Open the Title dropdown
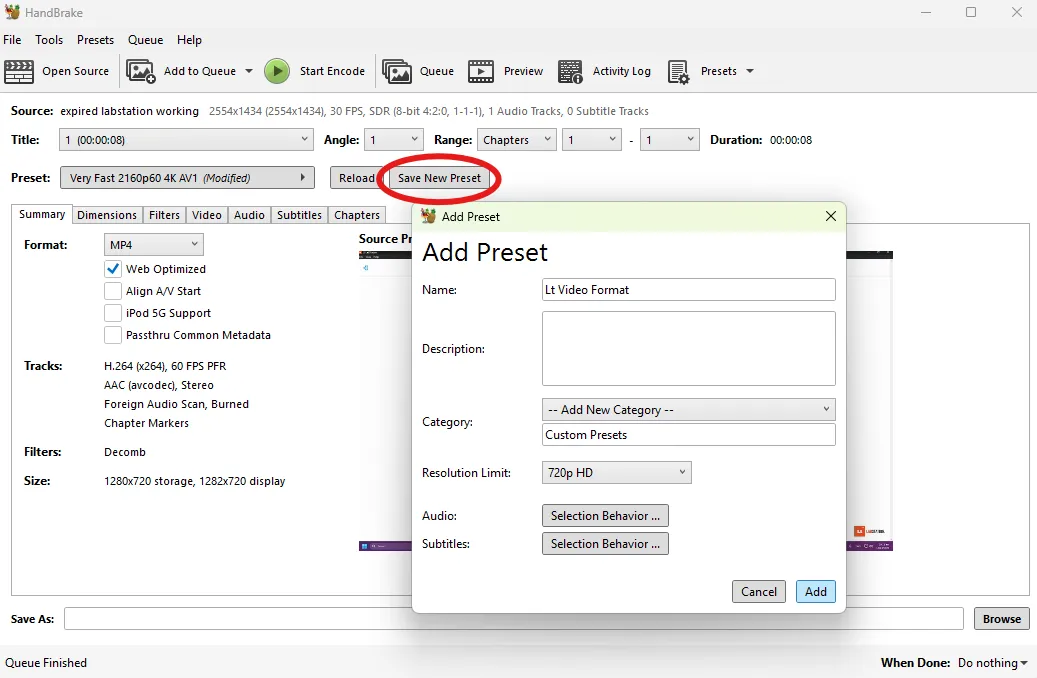The width and height of the screenshot is (1037, 678). coord(187,140)
